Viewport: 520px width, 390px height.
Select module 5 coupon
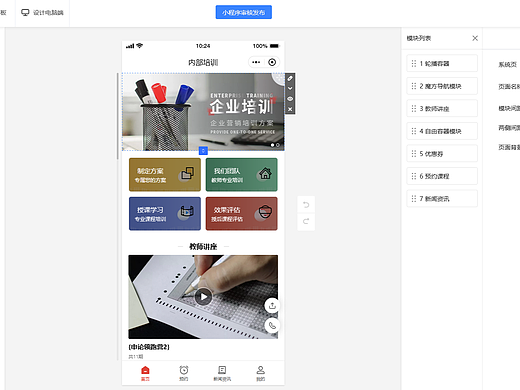(x=442, y=154)
